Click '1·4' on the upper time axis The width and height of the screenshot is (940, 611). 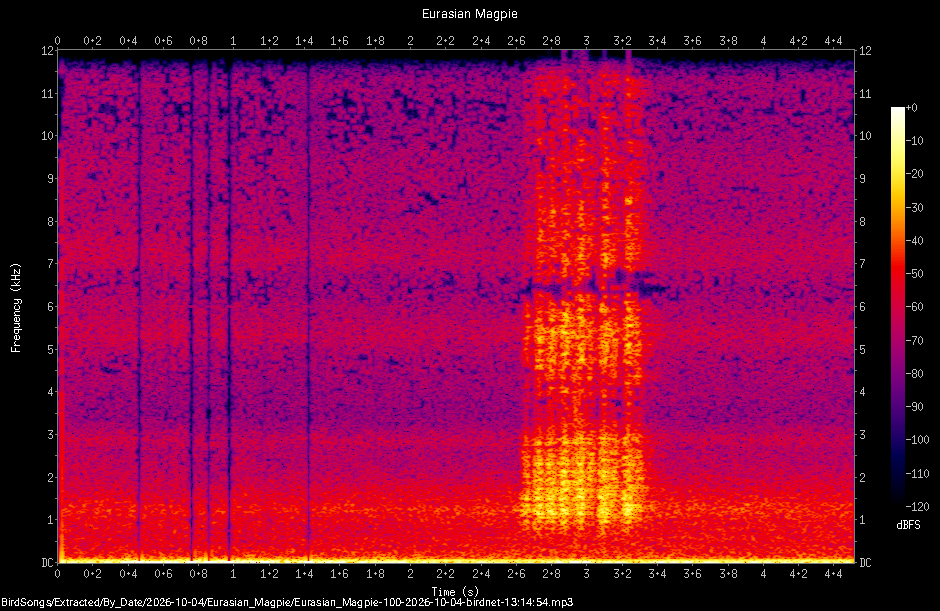point(304,41)
